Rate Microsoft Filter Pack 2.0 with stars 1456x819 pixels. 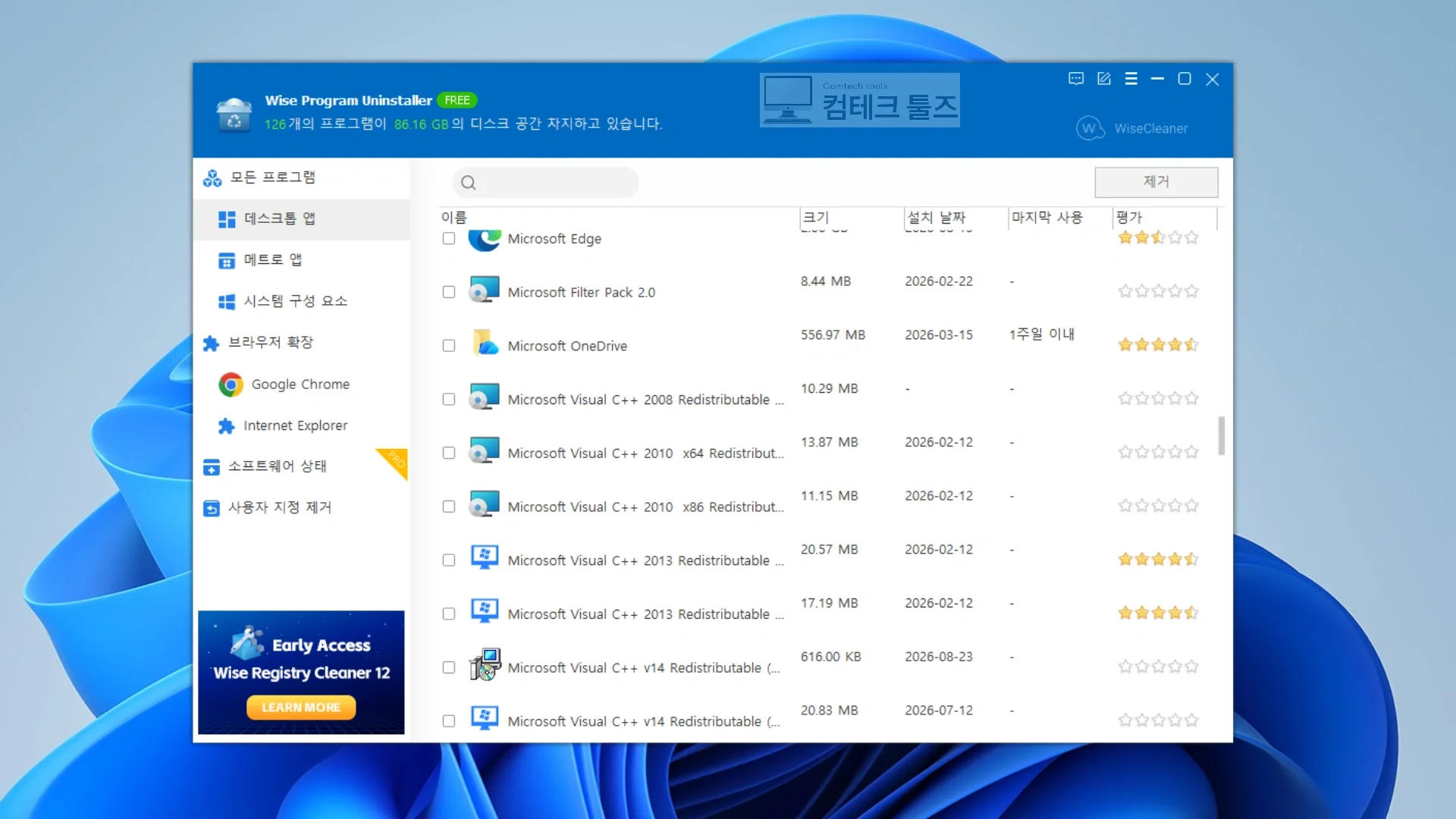tap(1158, 291)
